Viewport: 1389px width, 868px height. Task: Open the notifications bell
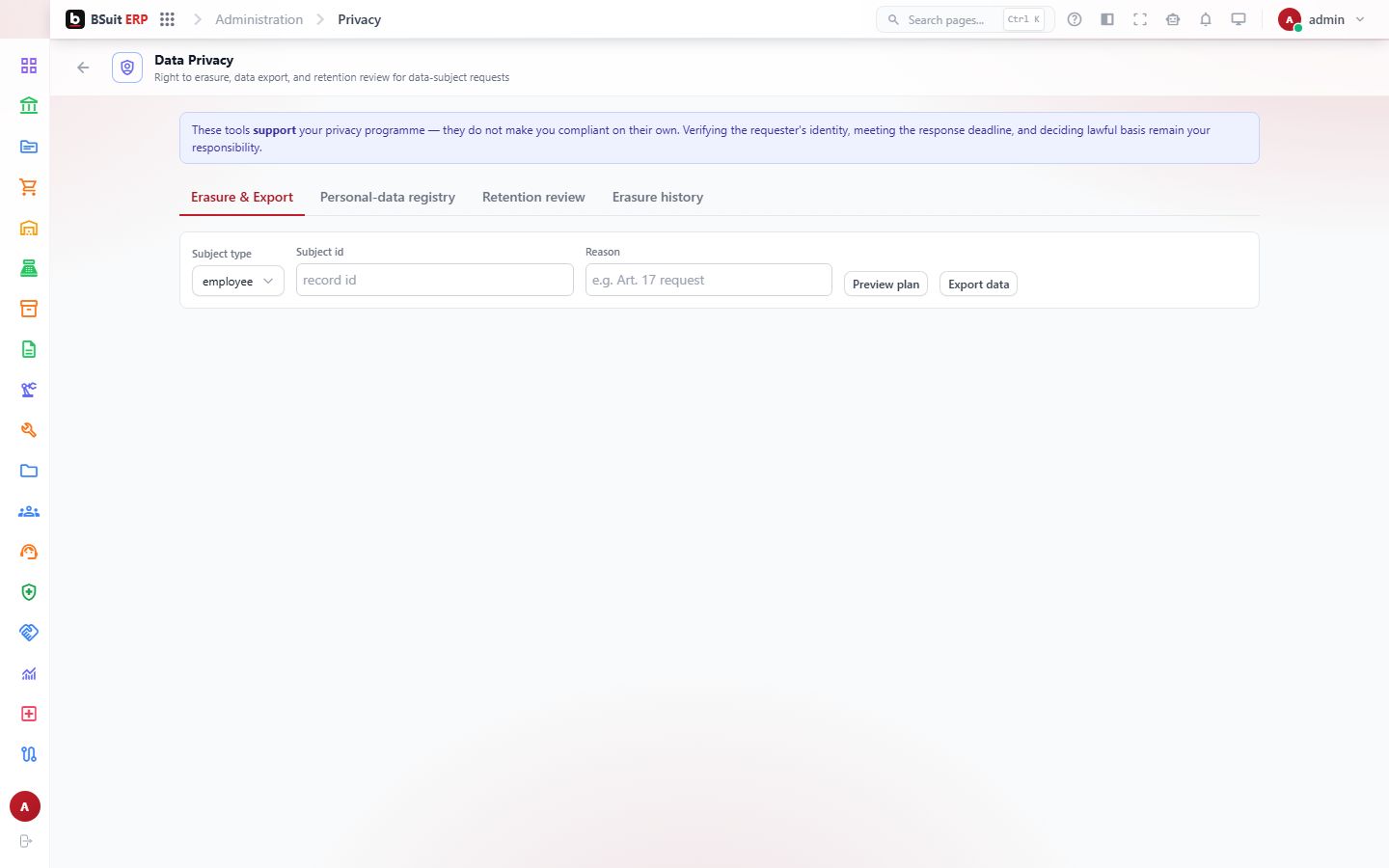[1206, 19]
